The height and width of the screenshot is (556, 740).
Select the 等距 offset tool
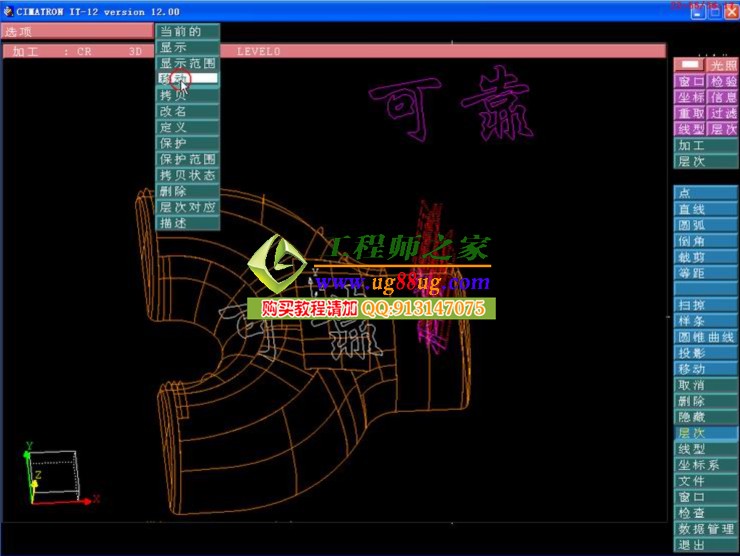tap(706, 273)
